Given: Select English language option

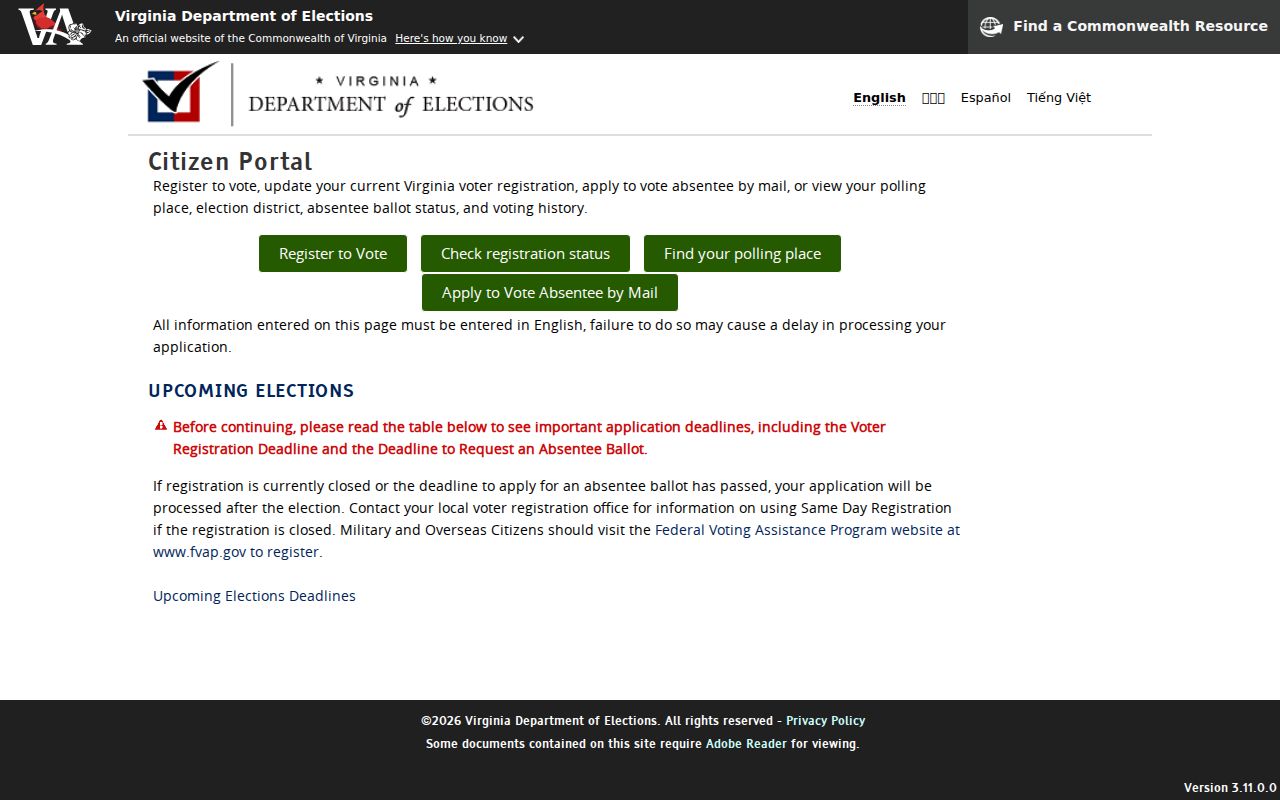Looking at the screenshot, I should point(879,98).
